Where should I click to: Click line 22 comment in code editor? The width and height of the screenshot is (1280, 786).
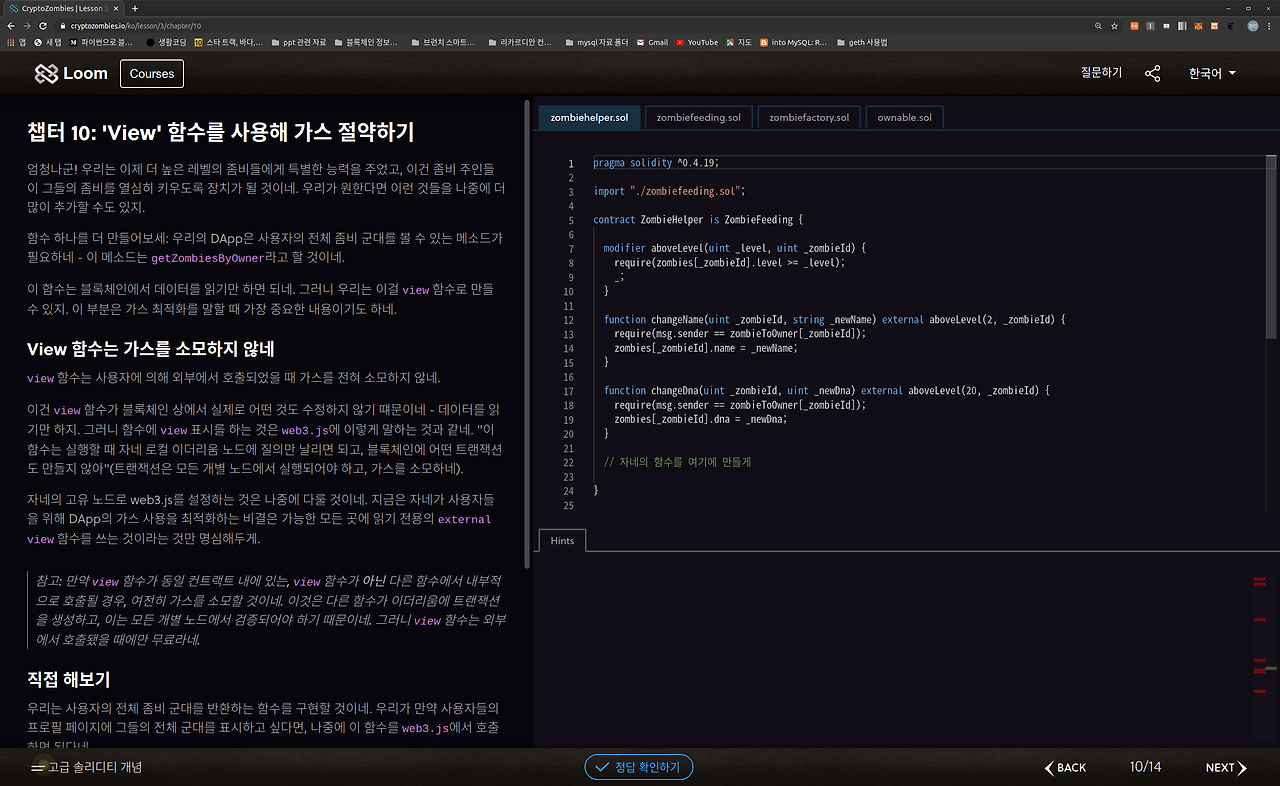[x=677, y=462]
